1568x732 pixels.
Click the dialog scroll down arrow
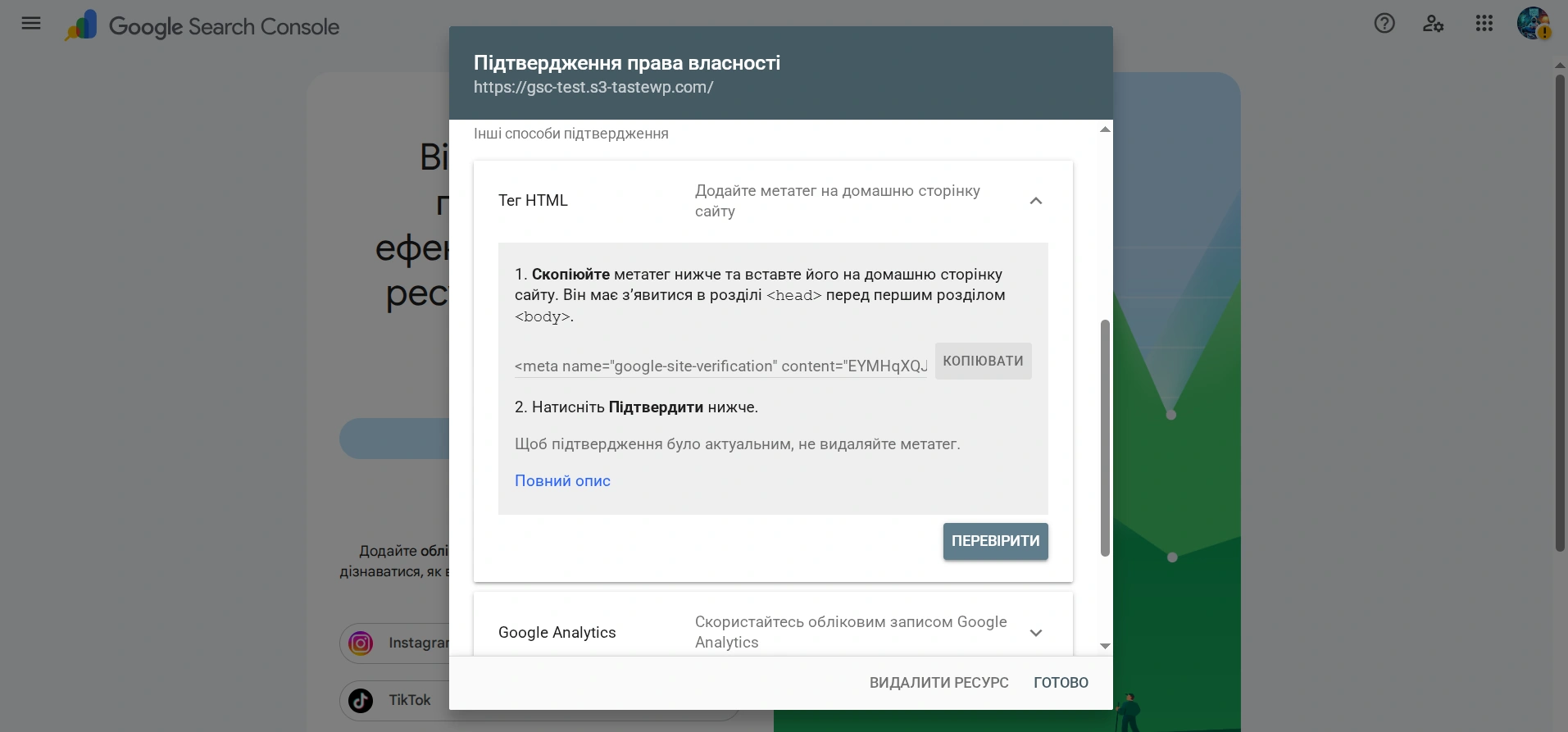coord(1105,646)
